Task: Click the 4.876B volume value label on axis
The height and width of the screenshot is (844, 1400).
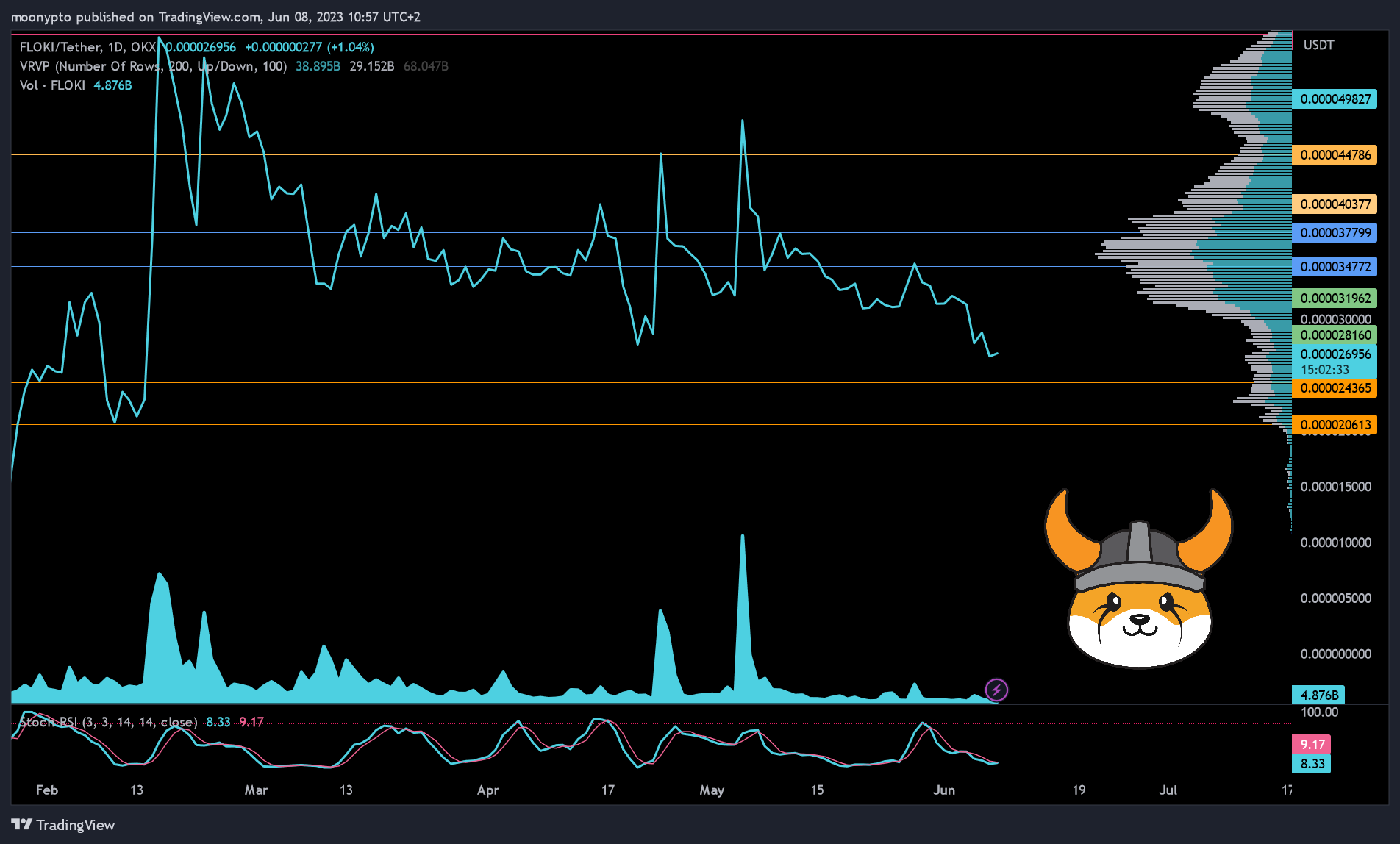Action: [1318, 695]
